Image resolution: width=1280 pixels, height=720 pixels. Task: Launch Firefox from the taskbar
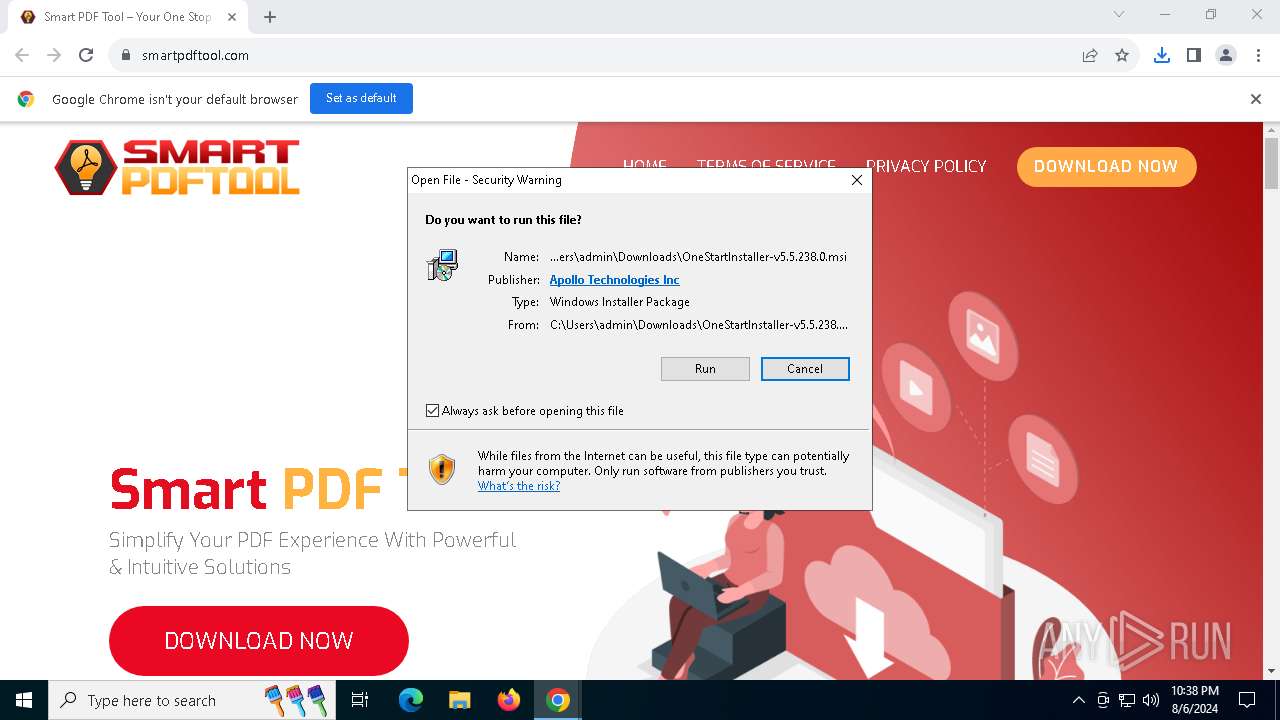[x=509, y=700]
